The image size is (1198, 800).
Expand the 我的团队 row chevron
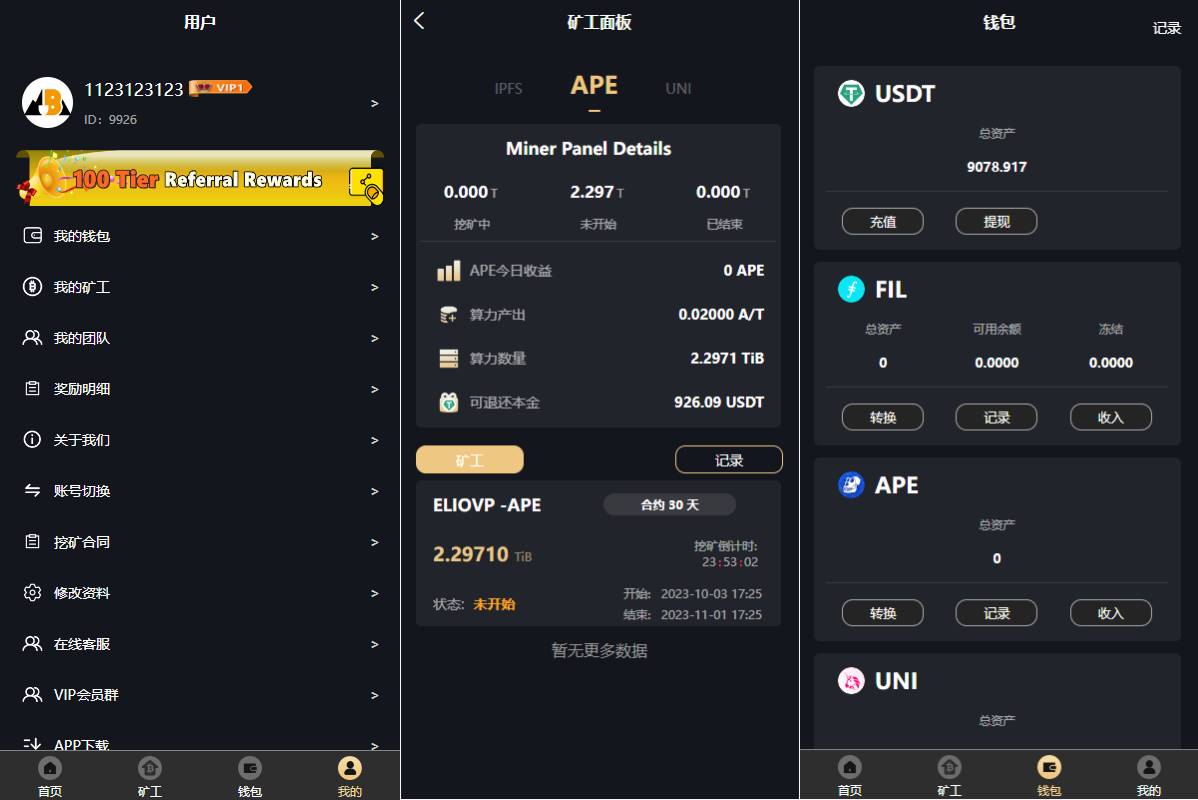pos(374,338)
